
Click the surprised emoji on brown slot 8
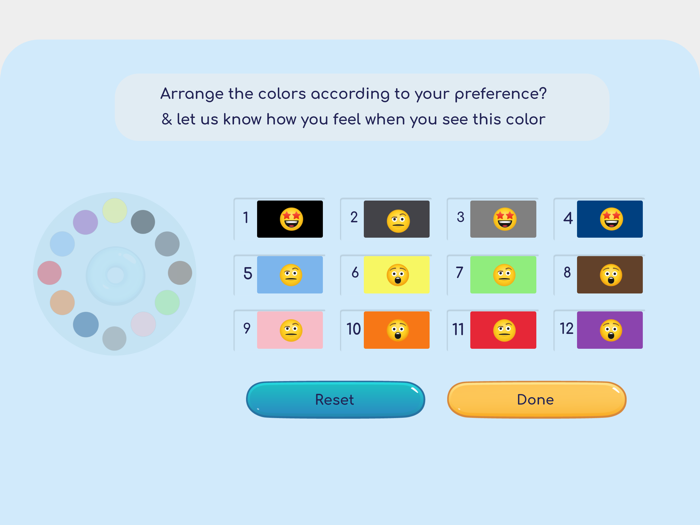point(611,275)
